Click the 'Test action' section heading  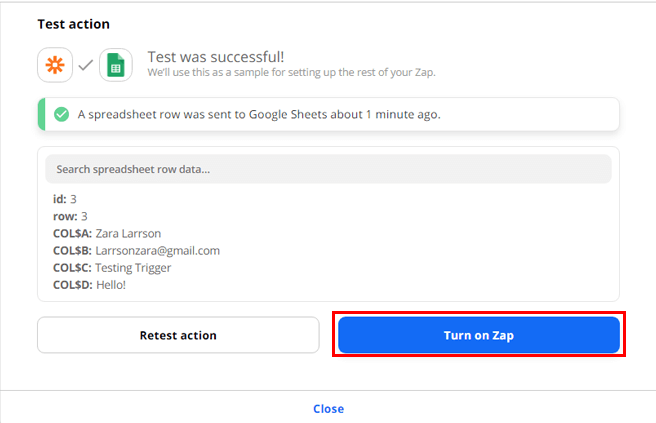[73, 23]
